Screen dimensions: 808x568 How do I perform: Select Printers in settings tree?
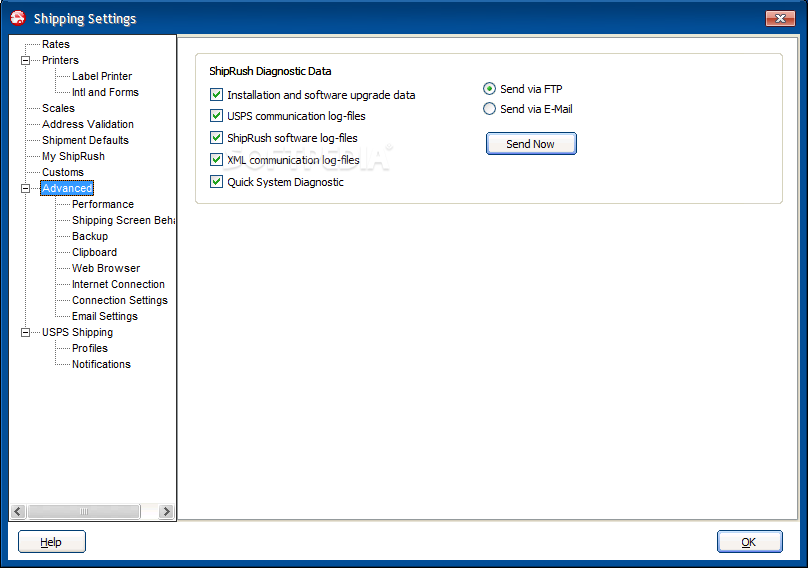(x=60, y=60)
